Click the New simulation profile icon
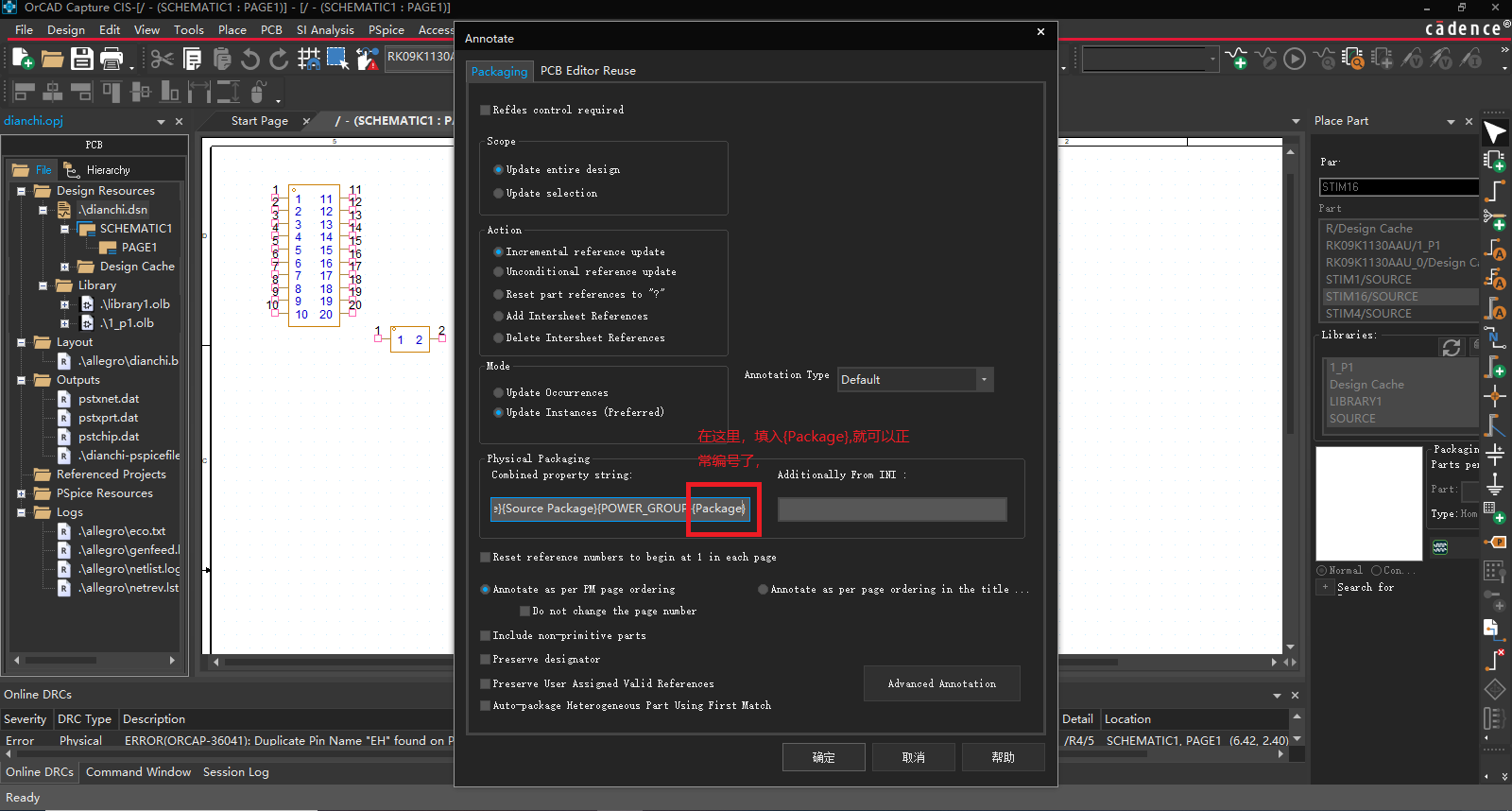Image resolution: width=1512 pixels, height=811 pixels. [x=1236, y=59]
